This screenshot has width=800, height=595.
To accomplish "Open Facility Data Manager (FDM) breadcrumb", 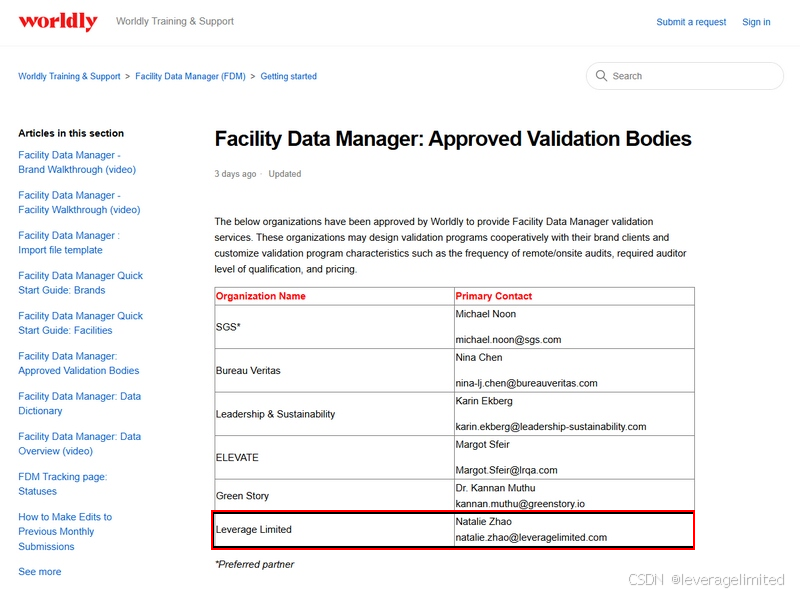I will (190, 76).
